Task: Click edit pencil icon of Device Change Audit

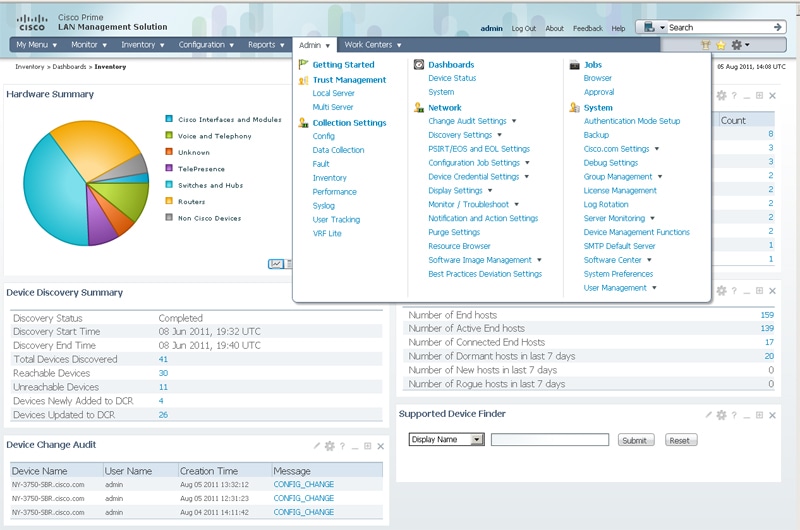Action: [317, 446]
